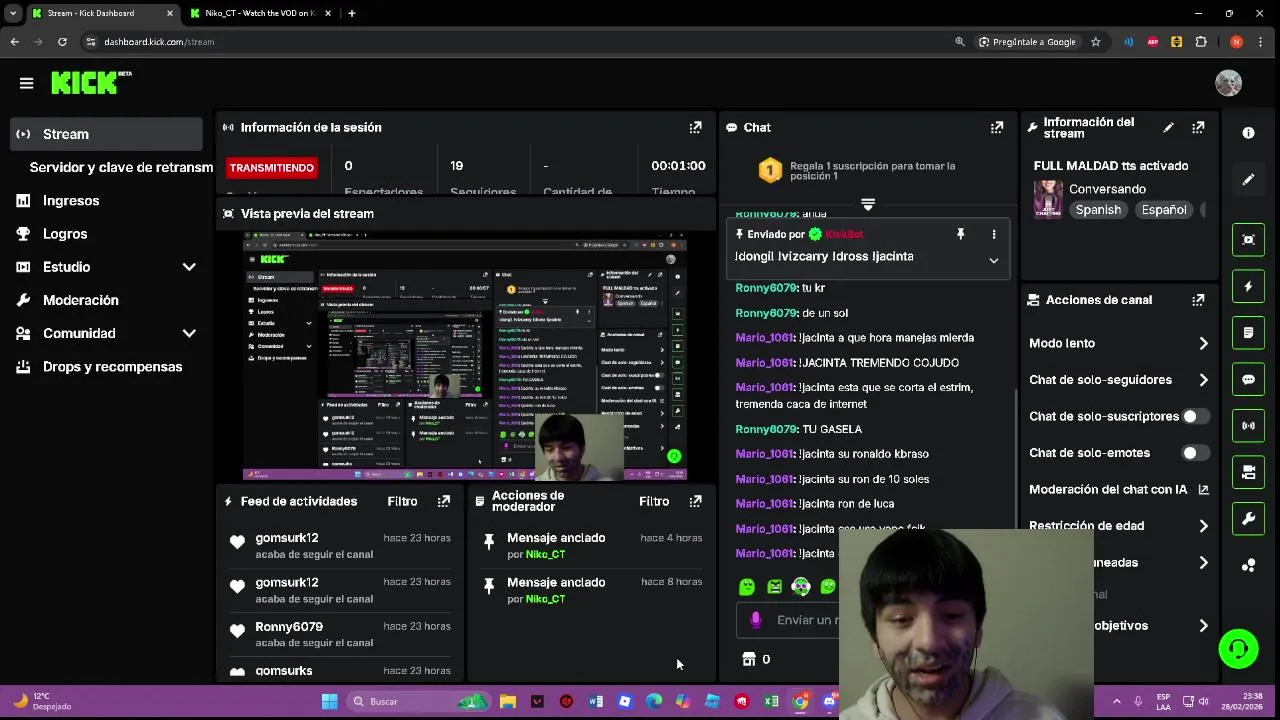The width and height of the screenshot is (1280, 720).
Task: Open Modo lento options arrow
Action: pos(1203,343)
